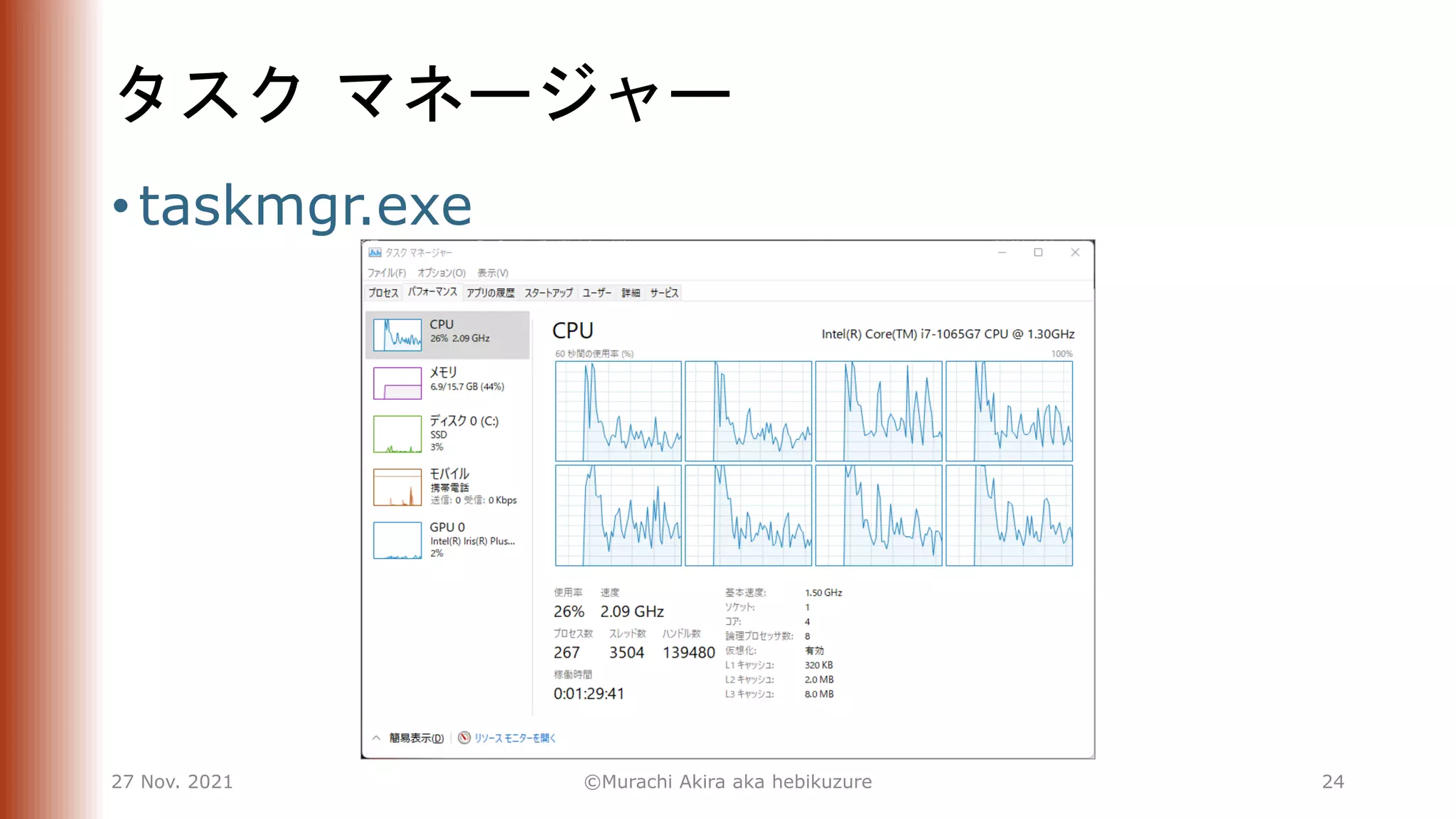Switch to the 詳細 tab
1456x819 pixels.
[x=631, y=293]
